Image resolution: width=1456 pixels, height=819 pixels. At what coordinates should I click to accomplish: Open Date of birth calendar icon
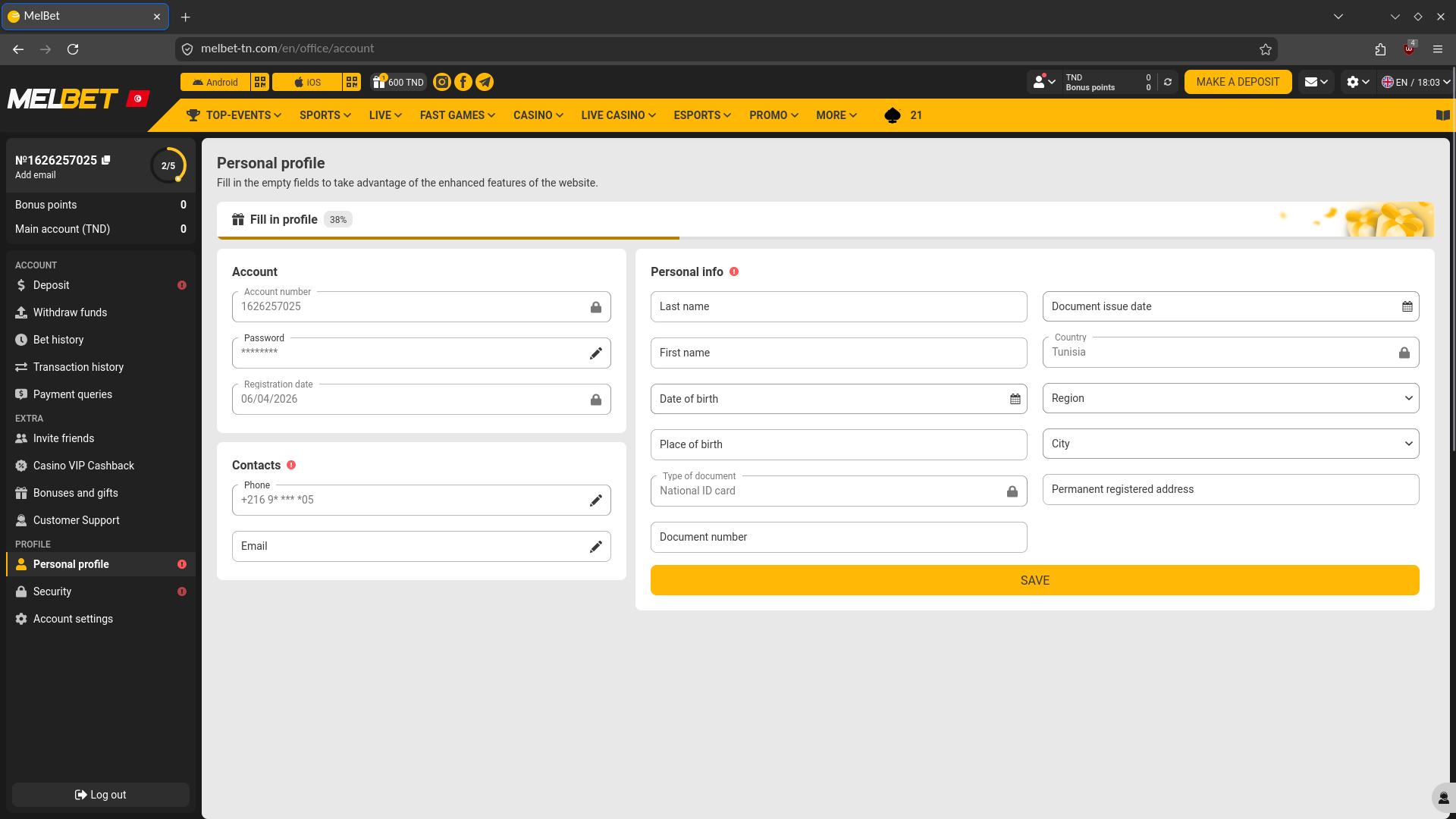tap(1015, 399)
